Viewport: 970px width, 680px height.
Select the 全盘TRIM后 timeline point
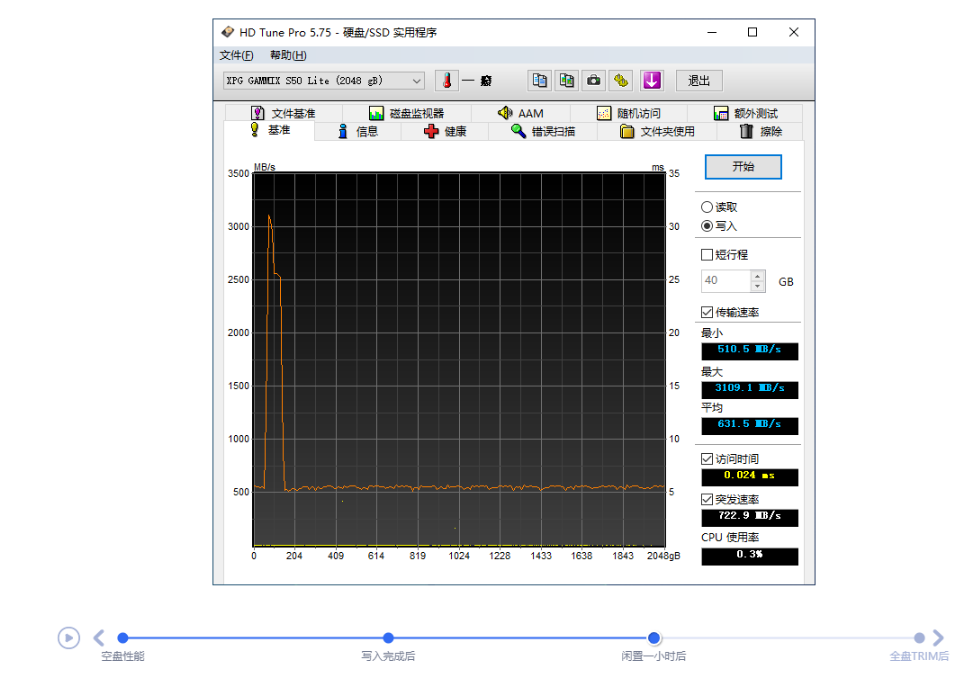pos(919,637)
